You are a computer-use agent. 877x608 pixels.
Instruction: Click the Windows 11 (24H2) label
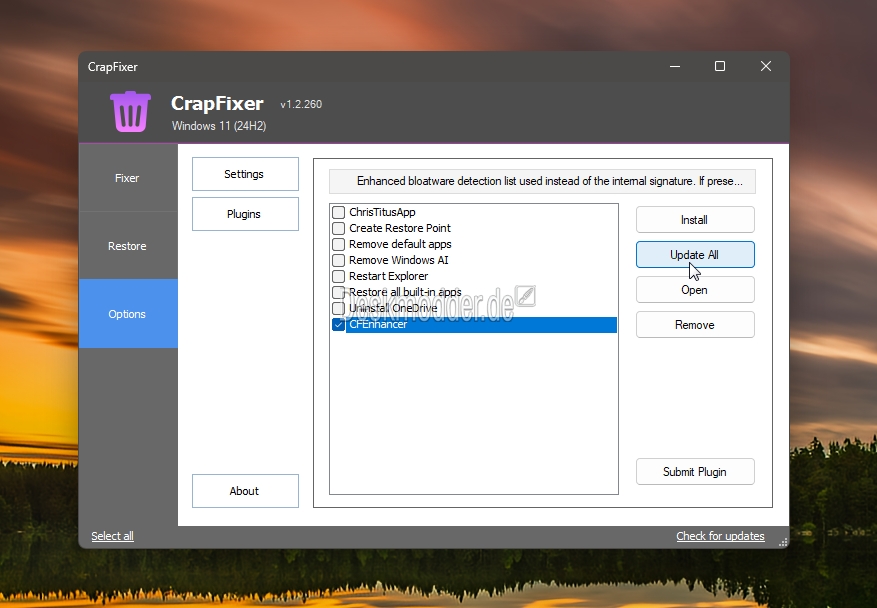coord(219,126)
